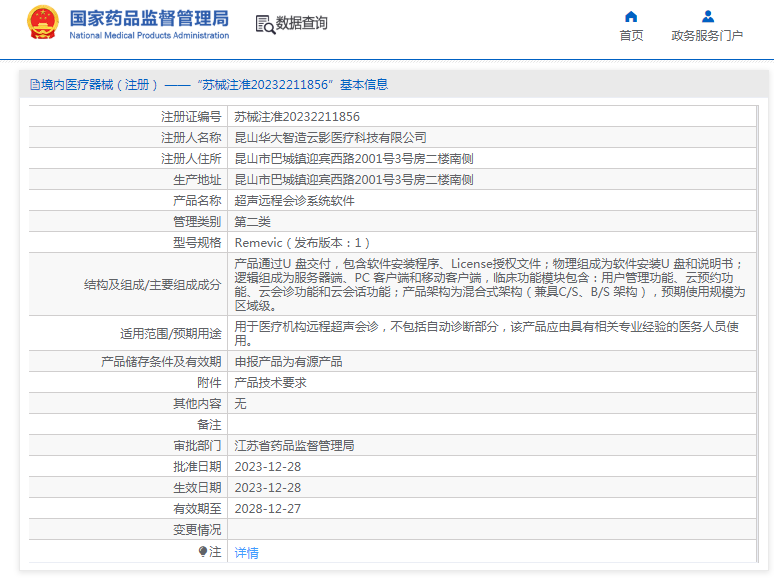Click the National Medical Products Administration subtitle
This screenshot has height=581, width=774.
(x=149, y=36)
